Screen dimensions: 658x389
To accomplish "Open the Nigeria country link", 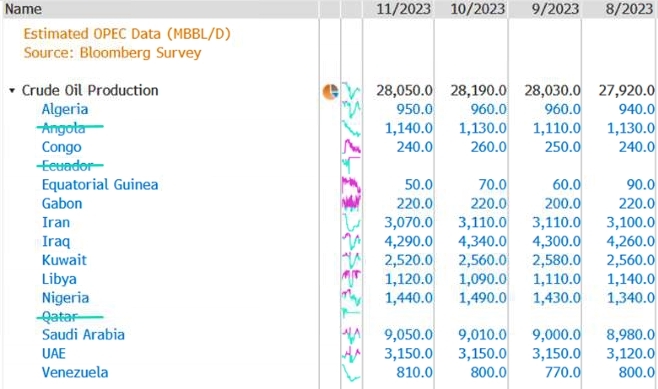I will point(65,298).
